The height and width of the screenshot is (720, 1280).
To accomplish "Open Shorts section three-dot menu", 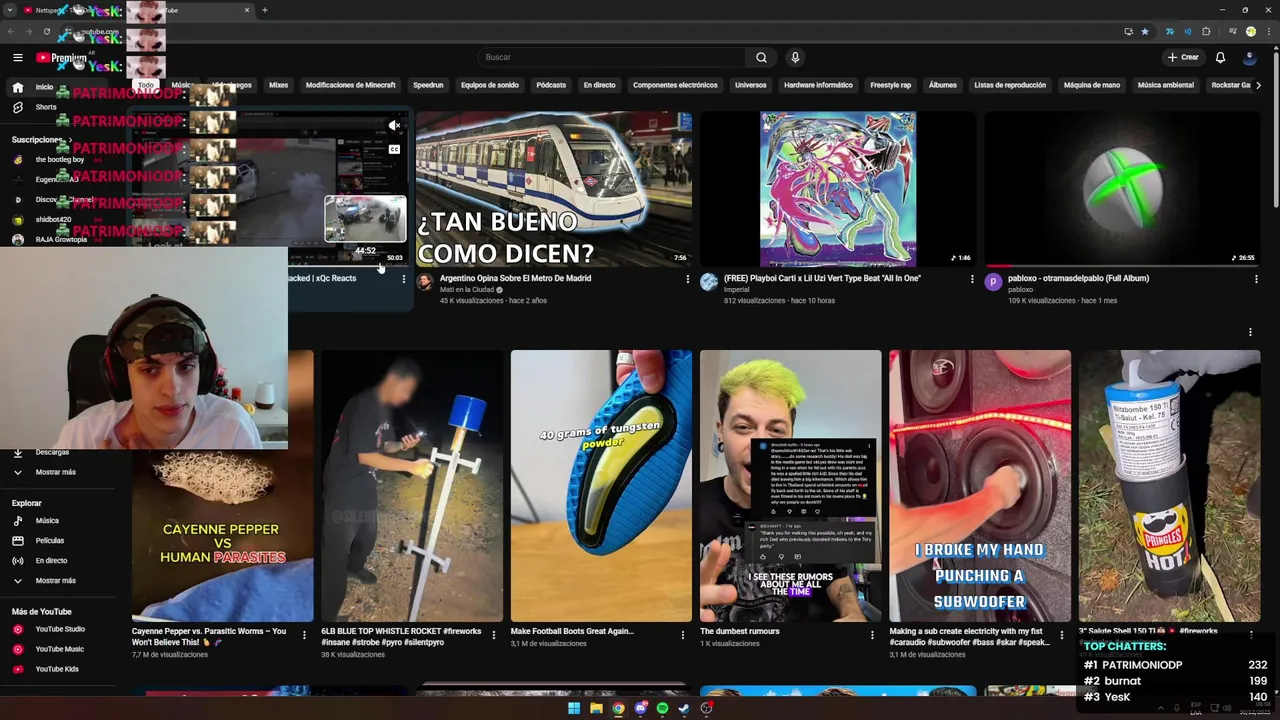I will tap(1250, 332).
